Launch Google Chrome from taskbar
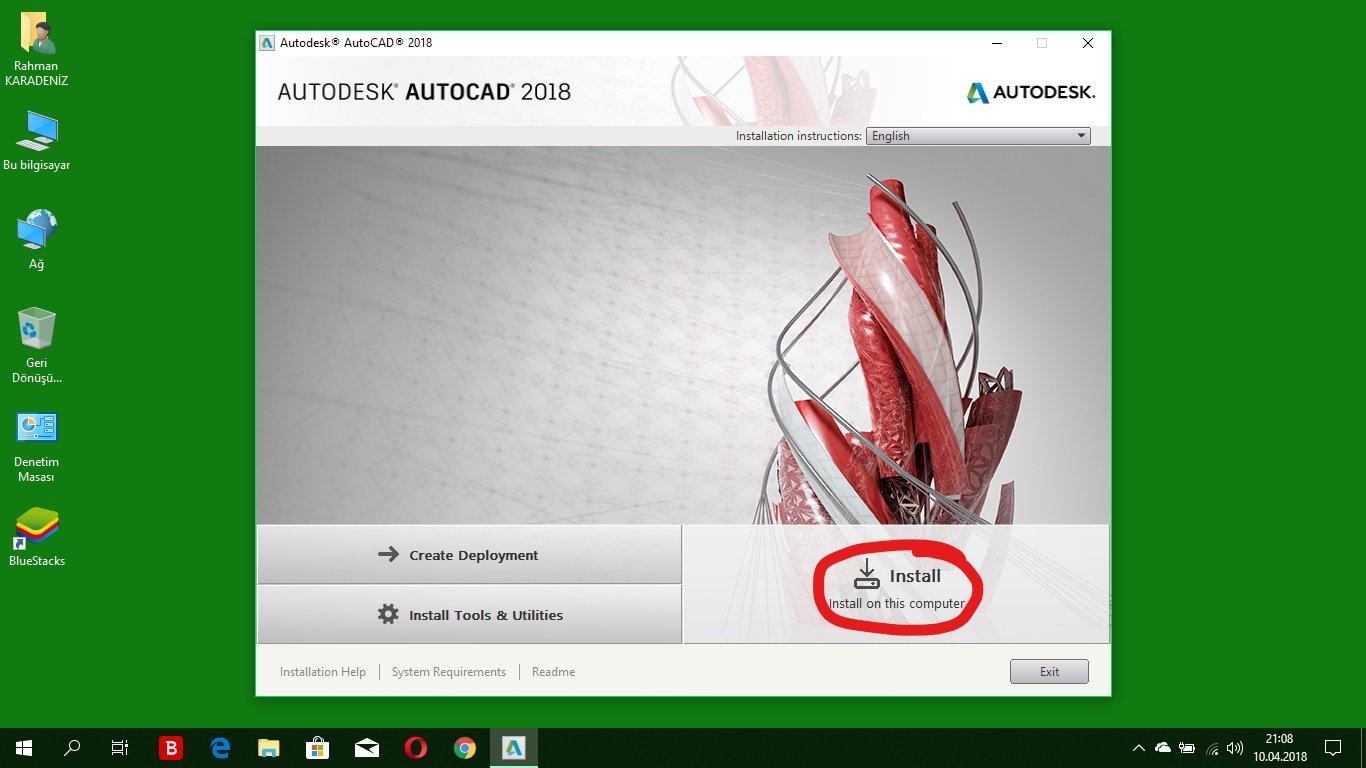 point(465,748)
